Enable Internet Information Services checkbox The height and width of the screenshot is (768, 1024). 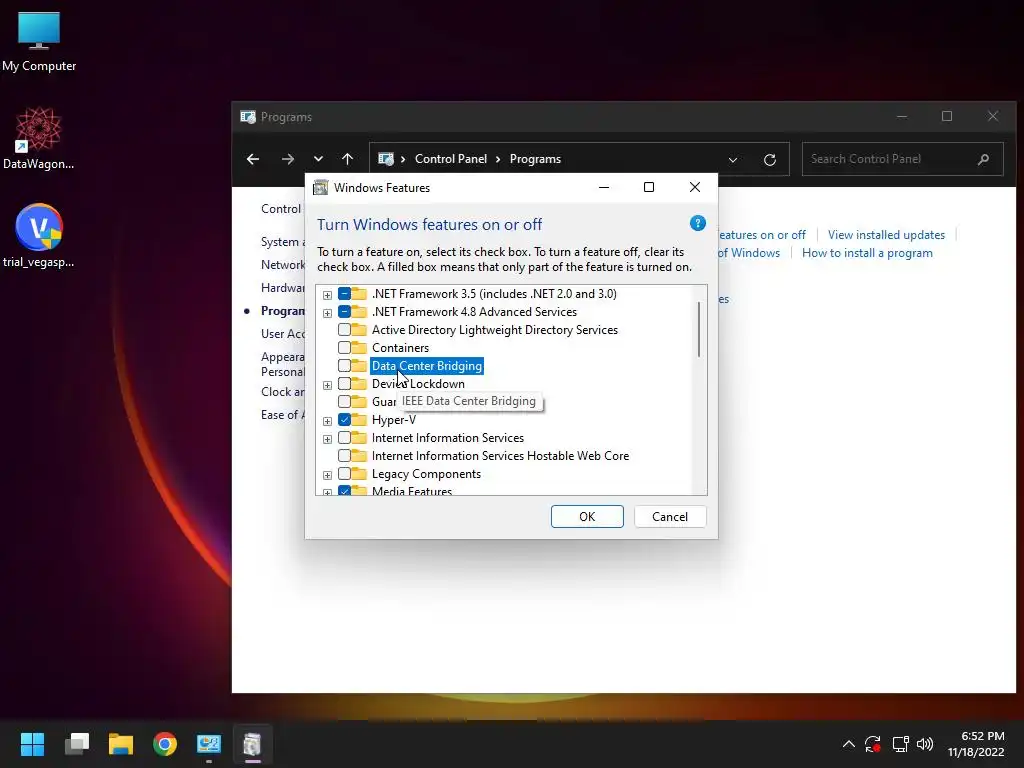click(344, 438)
